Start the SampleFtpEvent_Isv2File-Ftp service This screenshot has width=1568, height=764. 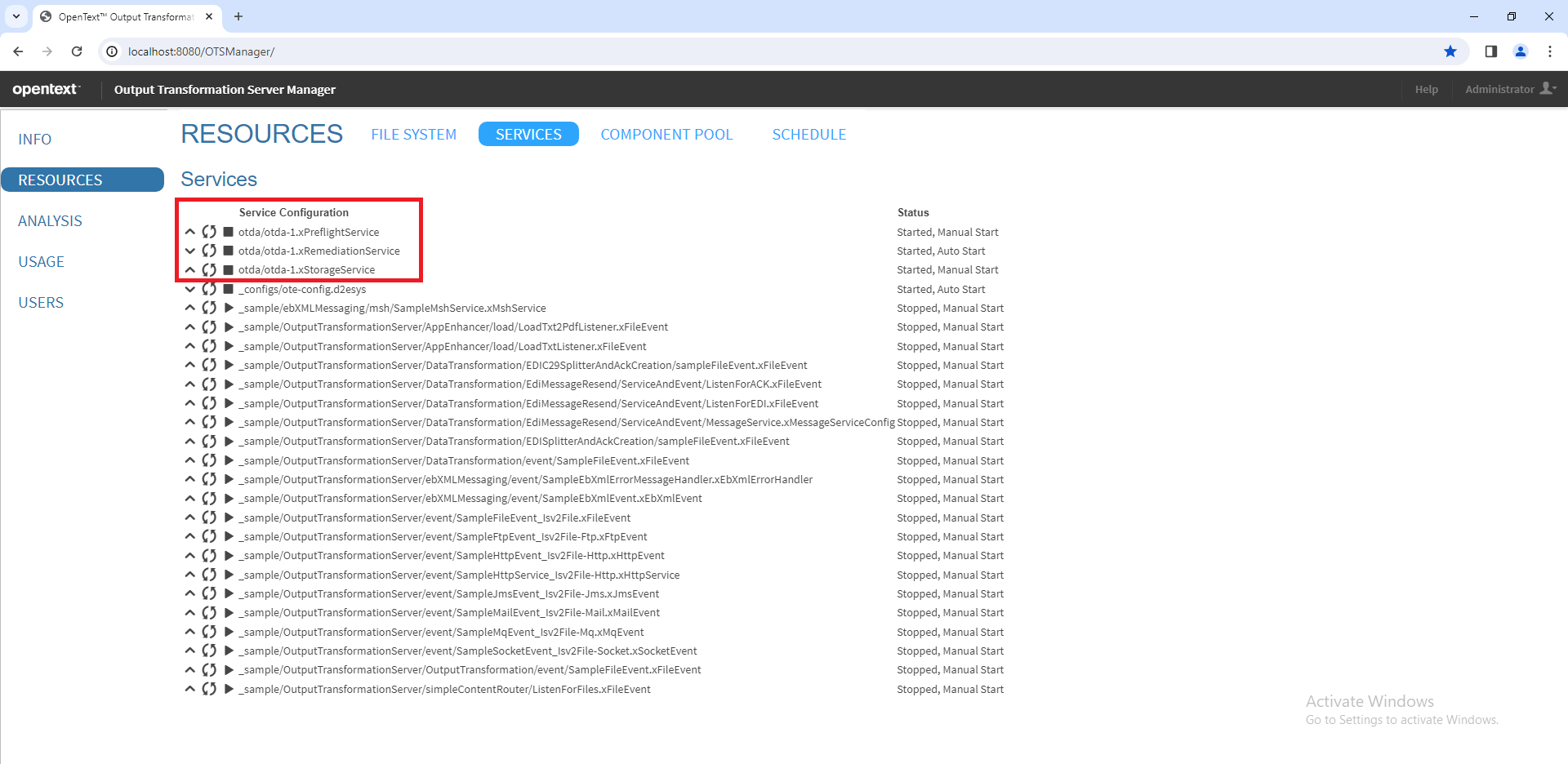click(x=229, y=537)
